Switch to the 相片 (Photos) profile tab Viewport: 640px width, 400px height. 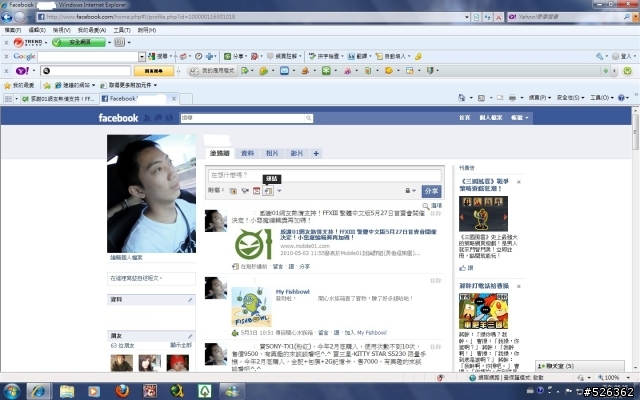tap(272, 153)
